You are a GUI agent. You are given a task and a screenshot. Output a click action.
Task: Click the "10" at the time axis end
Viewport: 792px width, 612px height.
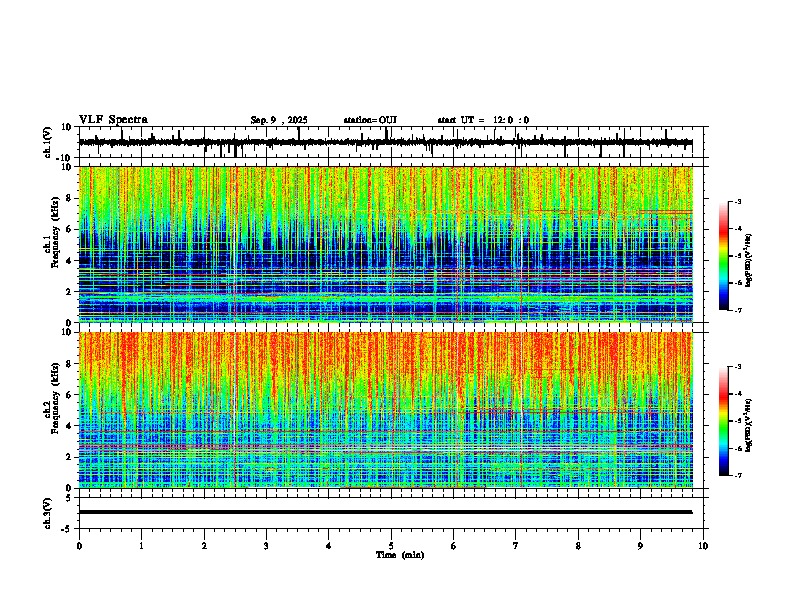(x=703, y=546)
